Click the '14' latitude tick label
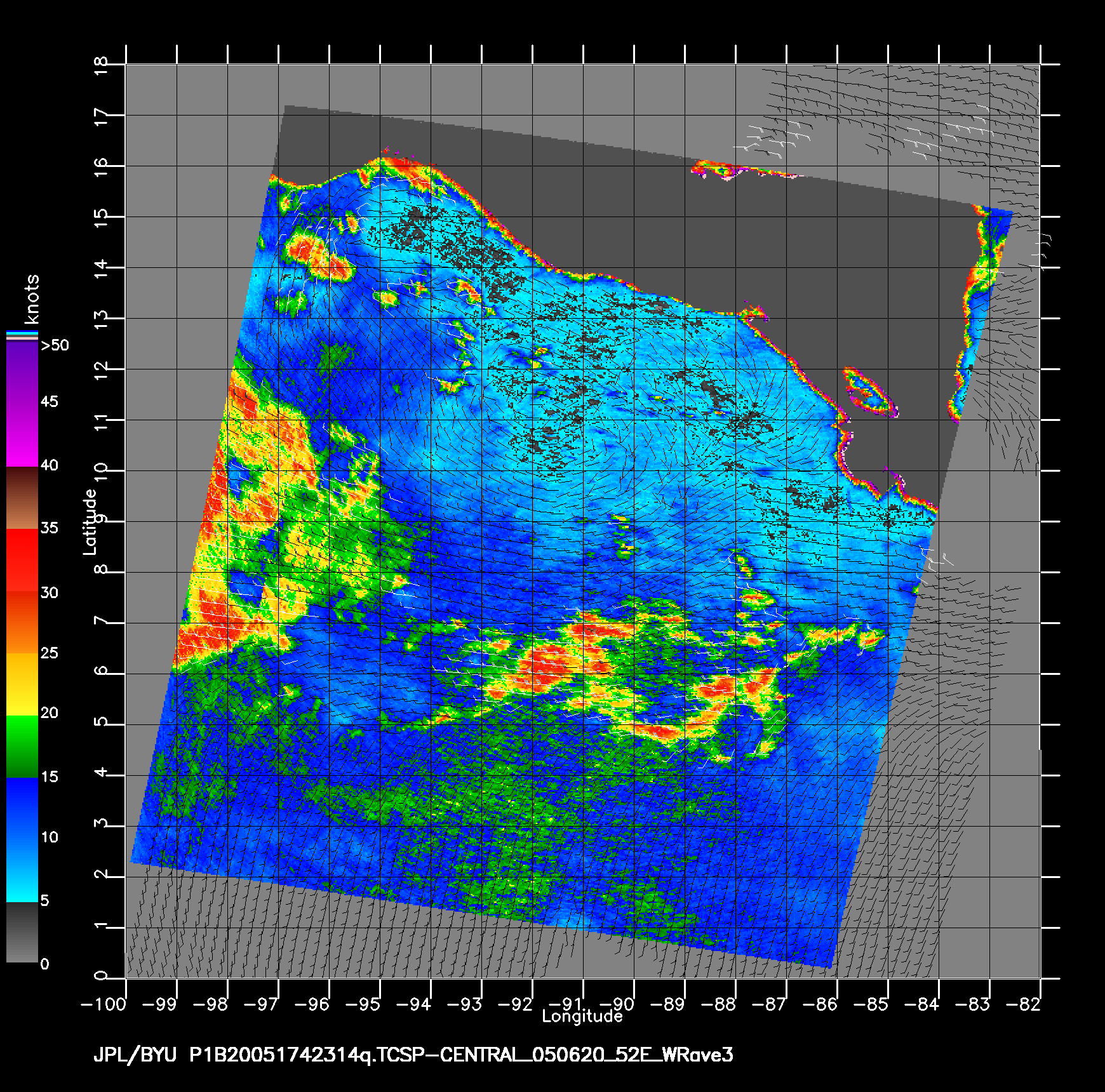The width and height of the screenshot is (1105, 1092). pyautogui.click(x=102, y=268)
